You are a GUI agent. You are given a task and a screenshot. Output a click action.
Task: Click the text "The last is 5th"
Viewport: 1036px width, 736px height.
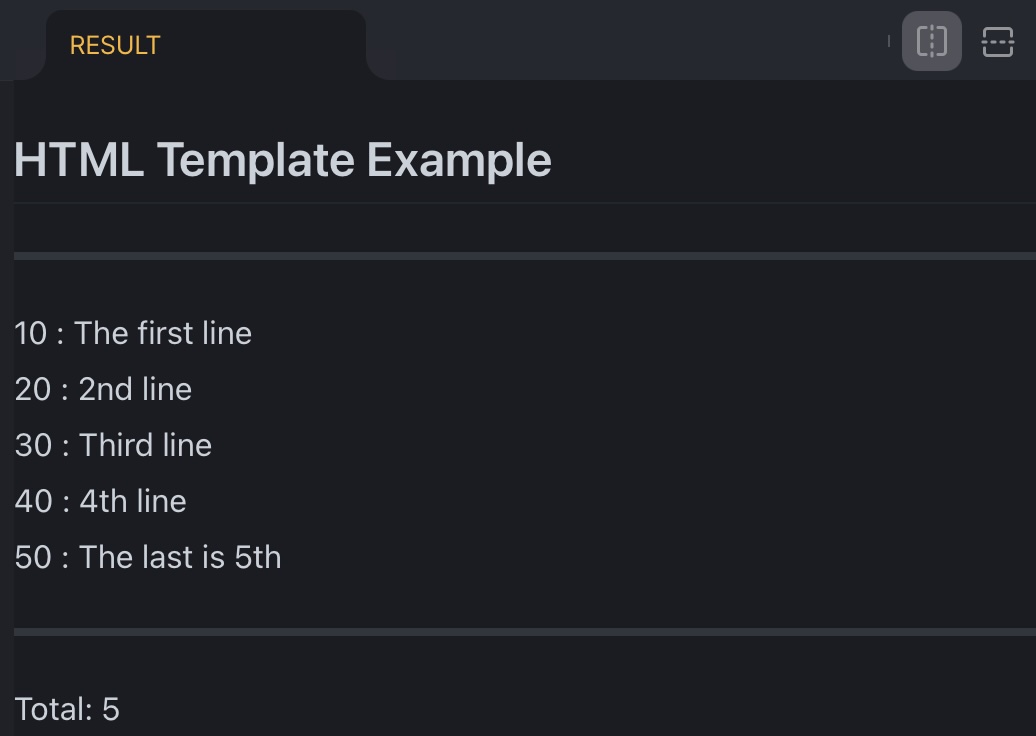(180, 557)
